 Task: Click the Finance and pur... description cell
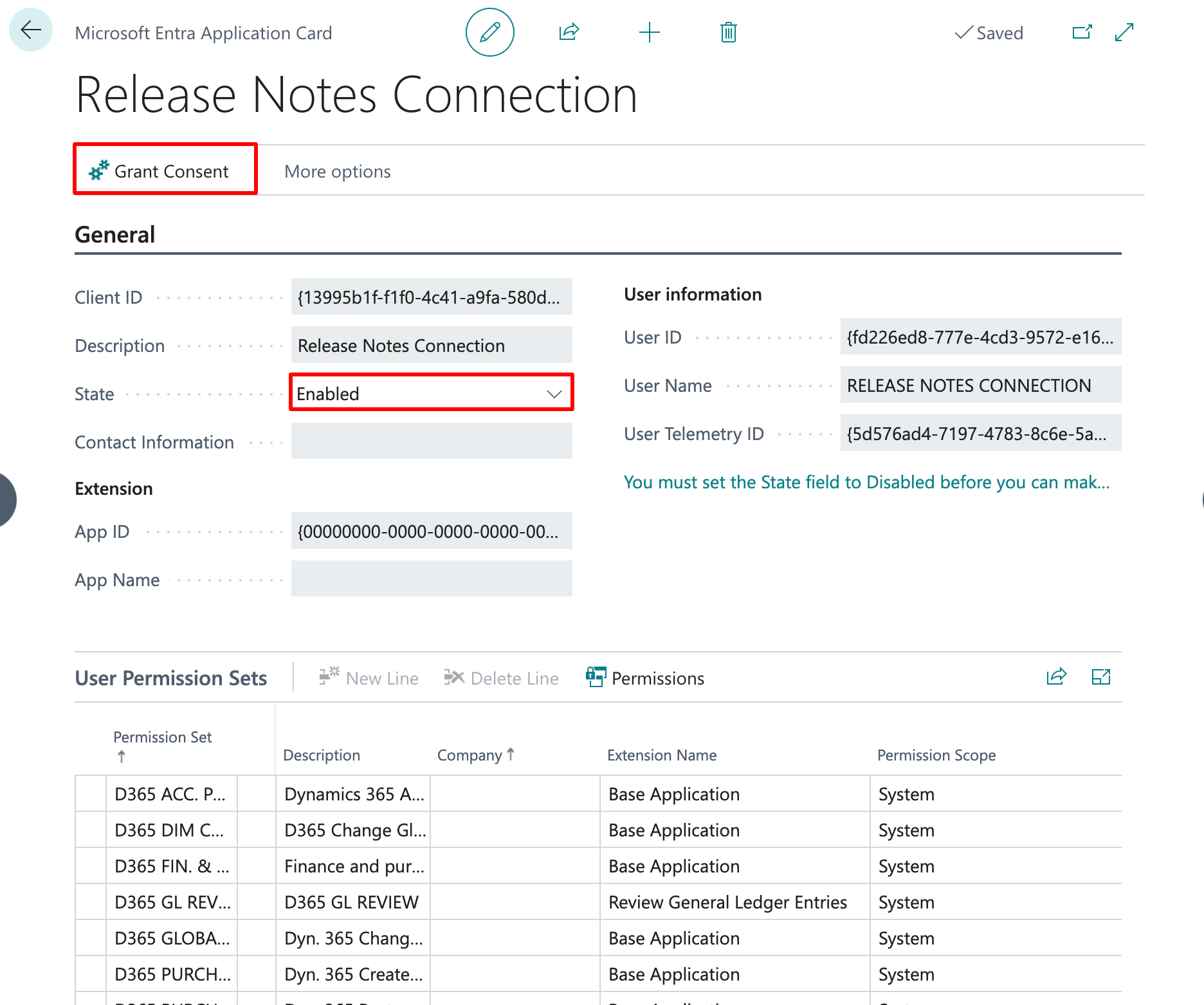(x=353, y=866)
